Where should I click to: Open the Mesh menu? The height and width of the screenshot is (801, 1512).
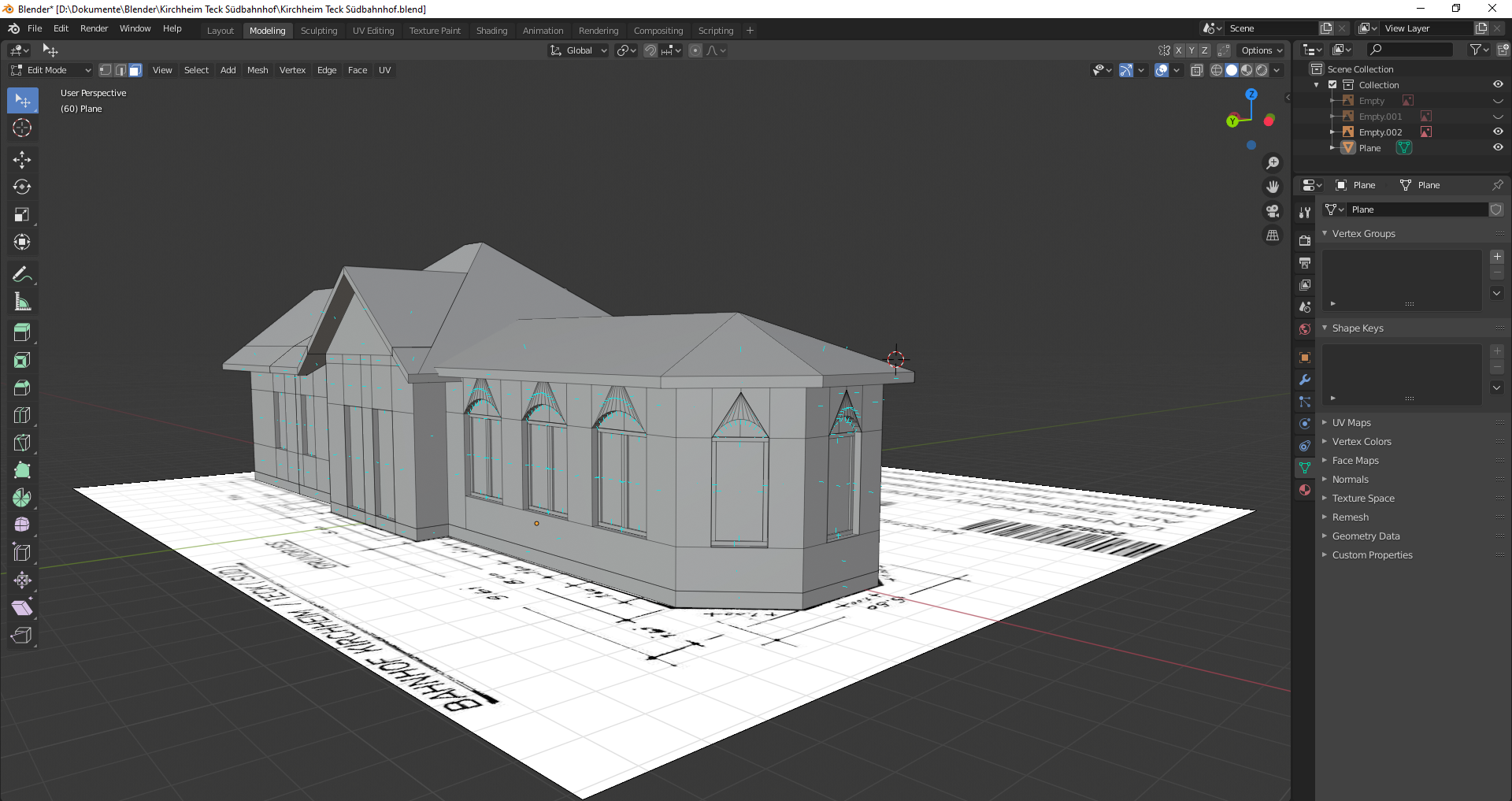coord(258,70)
